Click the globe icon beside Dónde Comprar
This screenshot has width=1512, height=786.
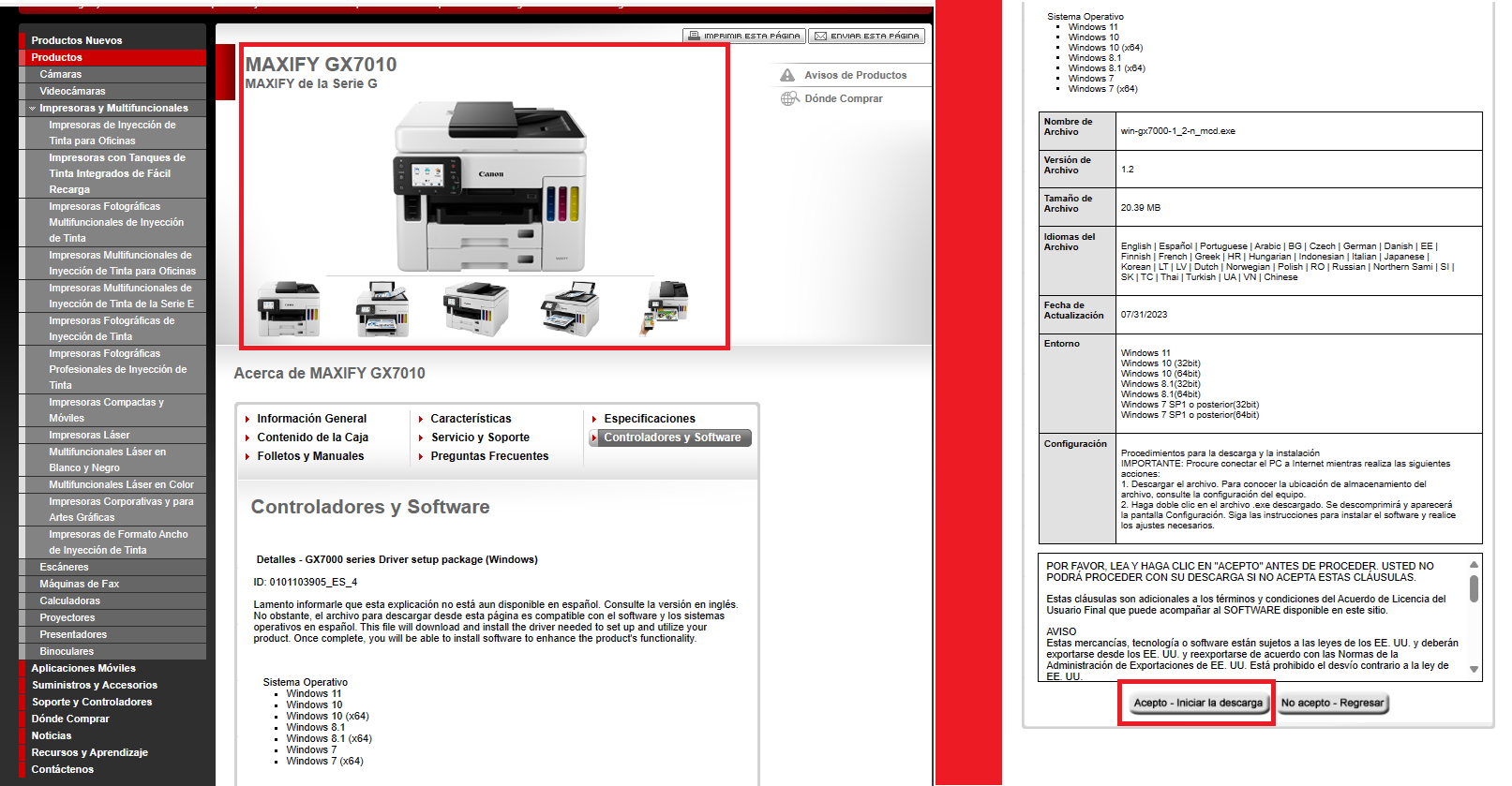(x=789, y=98)
